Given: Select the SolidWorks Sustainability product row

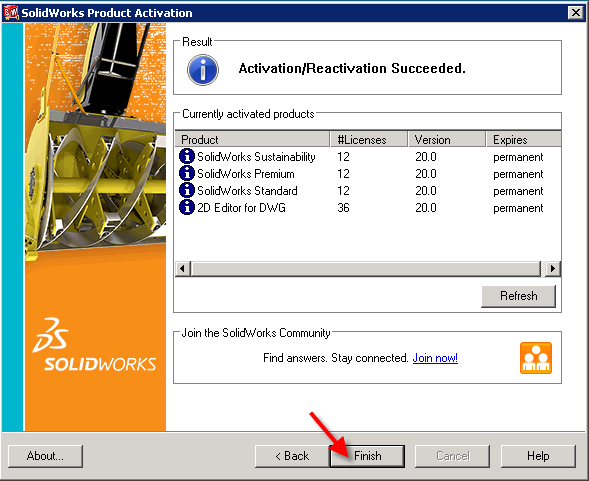Looking at the screenshot, I should click(368, 156).
